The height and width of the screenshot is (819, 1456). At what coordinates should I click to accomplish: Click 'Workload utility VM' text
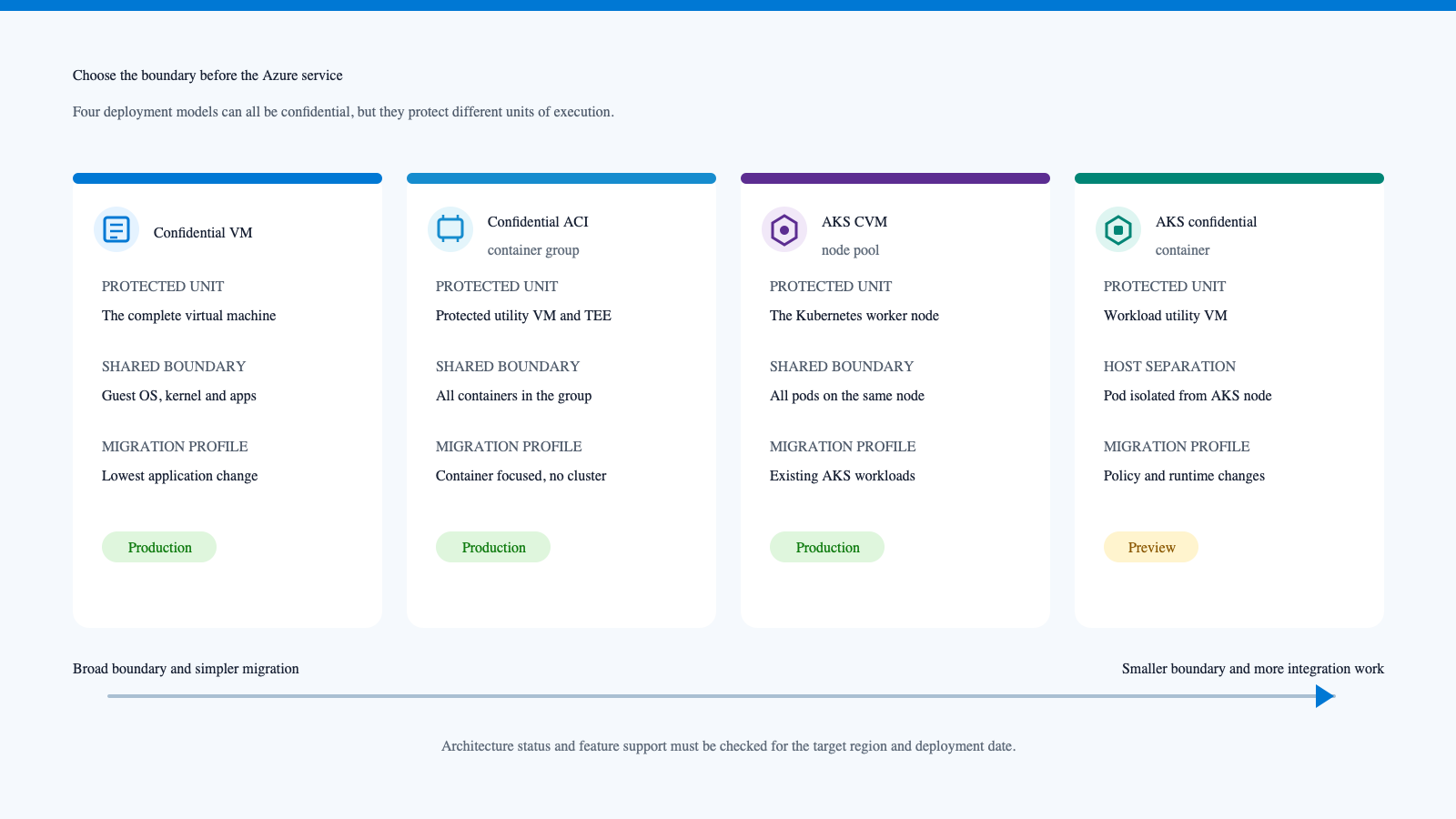pyautogui.click(x=1166, y=316)
